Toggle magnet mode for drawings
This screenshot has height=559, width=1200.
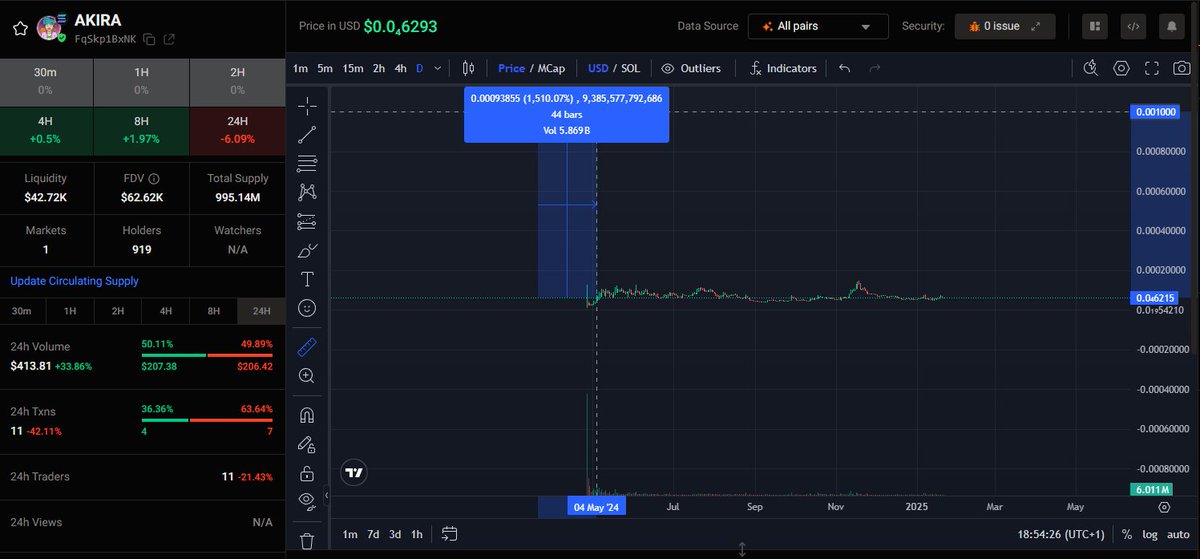(x=307, y=415)
